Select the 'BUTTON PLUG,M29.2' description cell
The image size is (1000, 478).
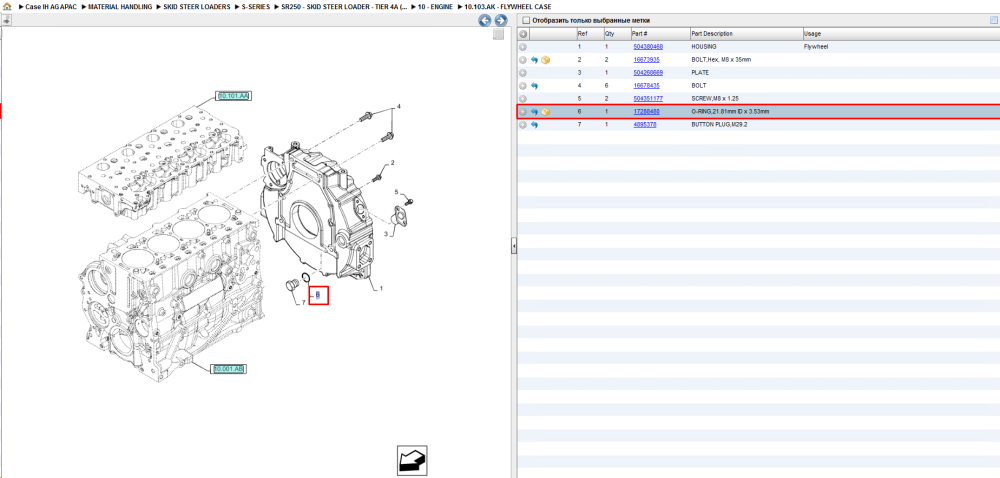point(719,125)
